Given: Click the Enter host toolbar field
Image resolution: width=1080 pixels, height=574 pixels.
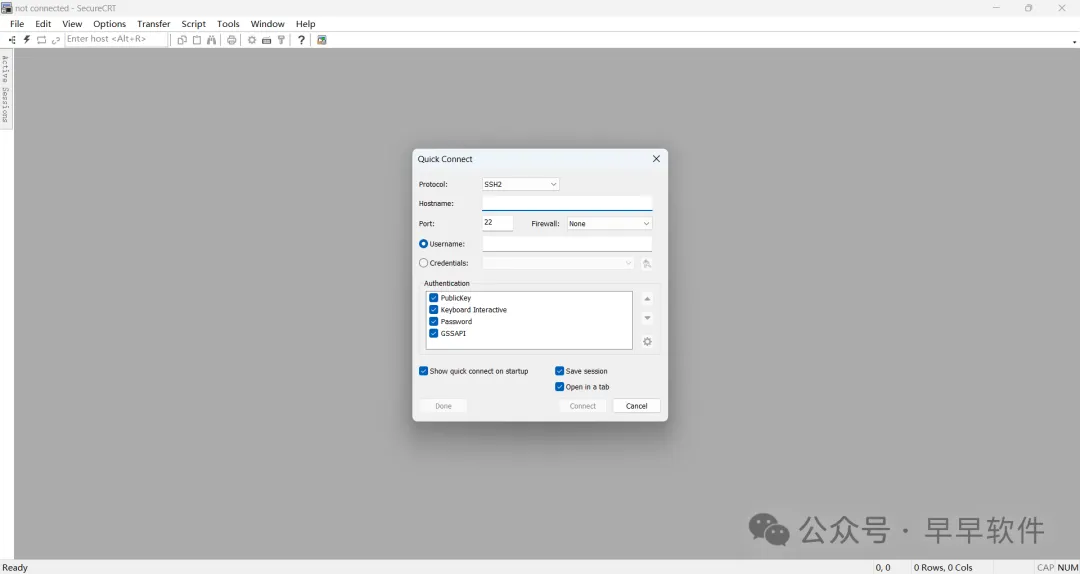Looking at the screenshot, I should point(116,39).
